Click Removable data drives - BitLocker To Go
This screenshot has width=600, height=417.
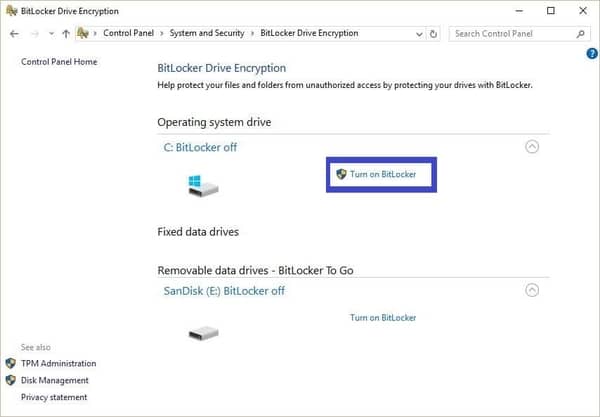tap(256, 270)
